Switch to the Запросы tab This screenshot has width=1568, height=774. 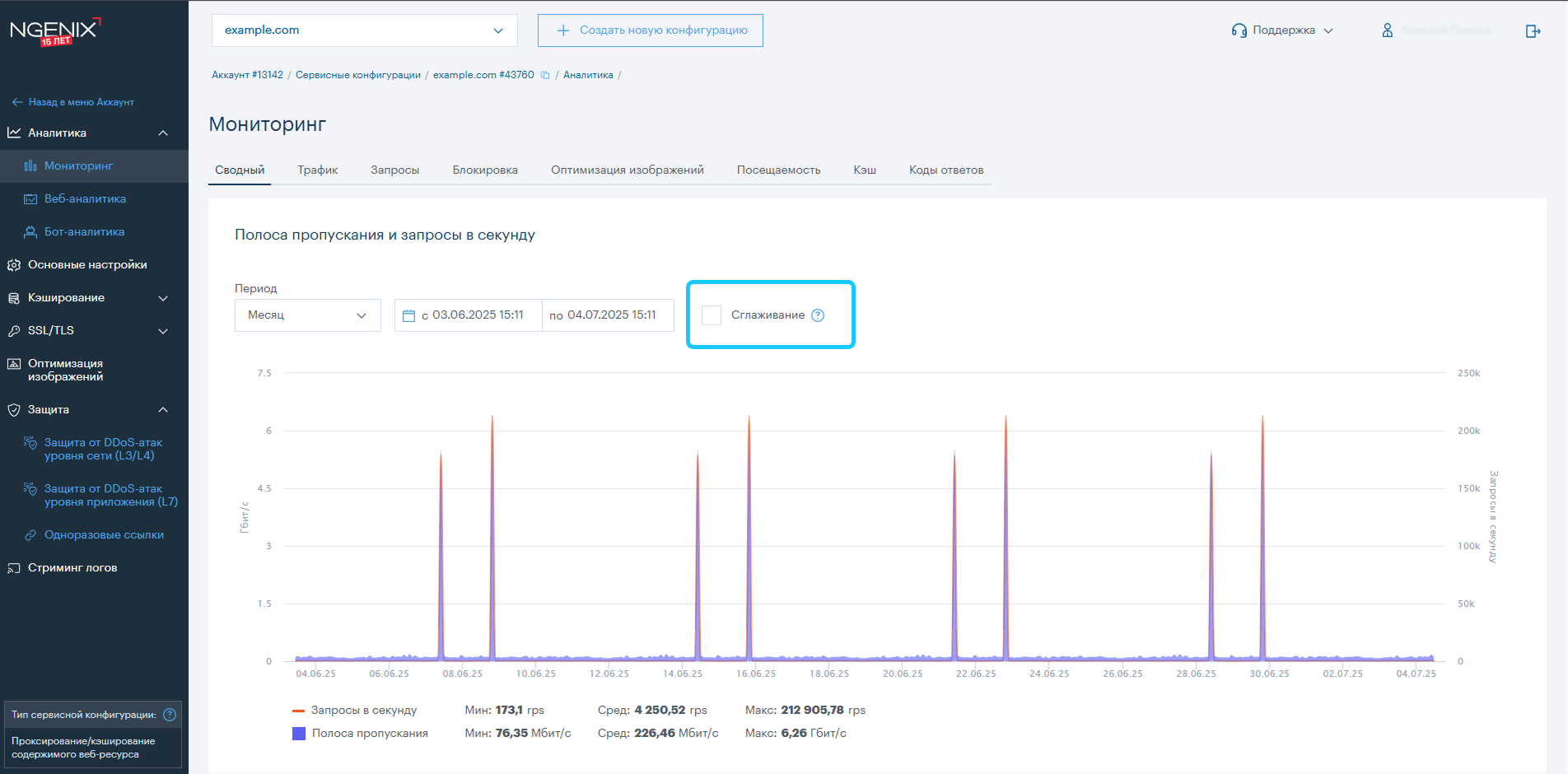(x=395, y=170)
